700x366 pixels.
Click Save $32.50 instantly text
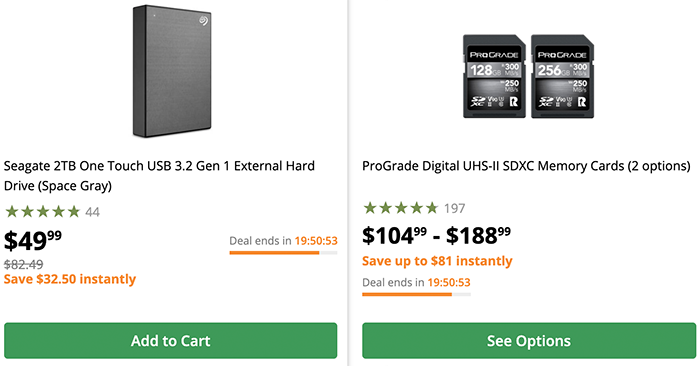70,279
